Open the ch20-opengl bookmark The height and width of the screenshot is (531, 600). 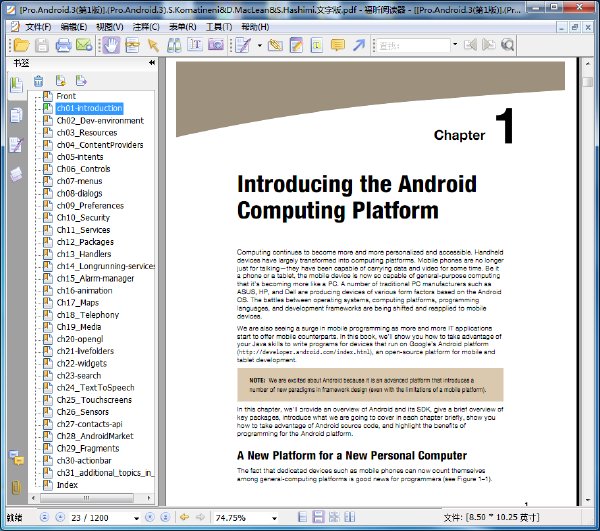(80, 339)
